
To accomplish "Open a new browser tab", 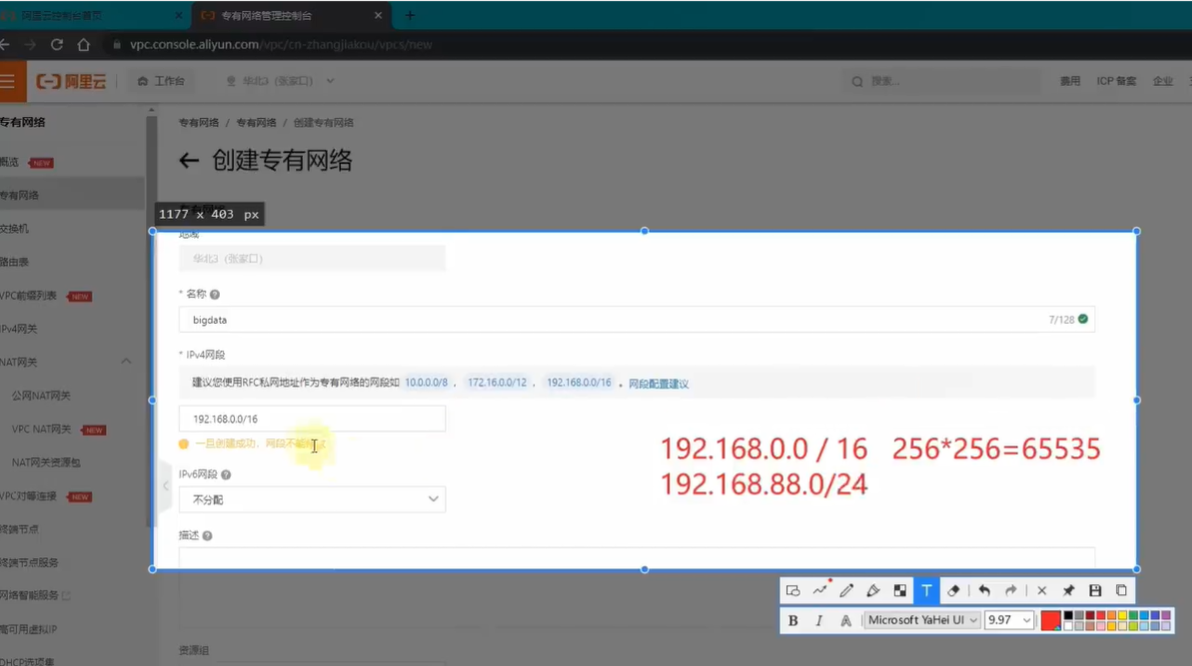I will (x=410, y=15).
